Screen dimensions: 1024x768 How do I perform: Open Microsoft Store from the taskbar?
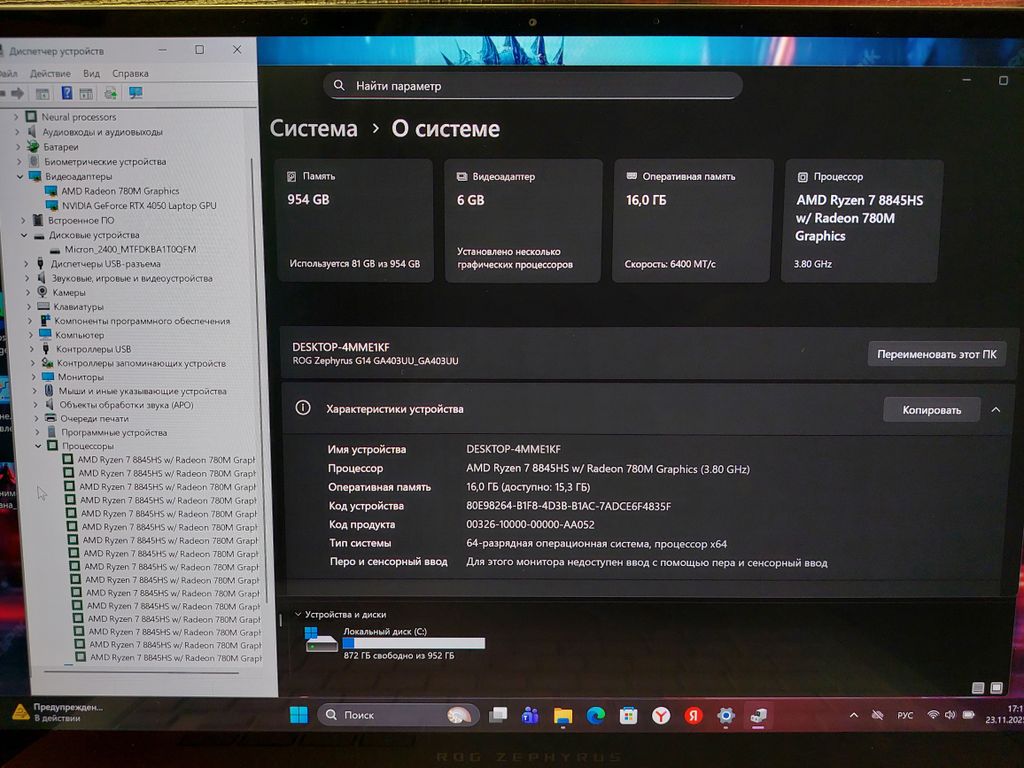click(x=628, y=715)
